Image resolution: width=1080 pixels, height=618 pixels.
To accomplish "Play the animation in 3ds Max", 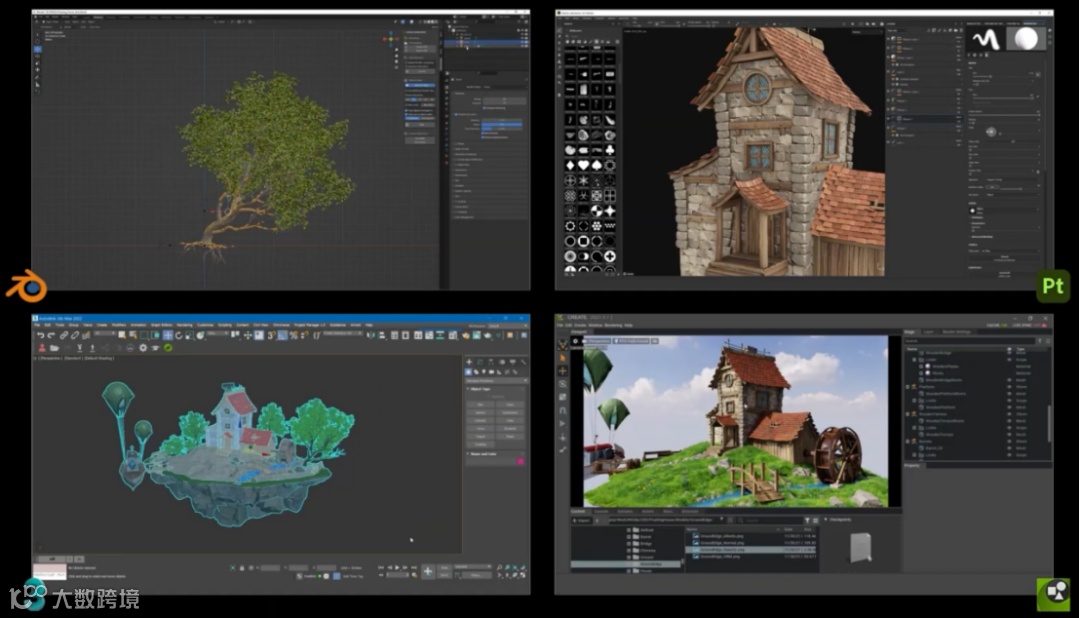I will pos(397,567).
